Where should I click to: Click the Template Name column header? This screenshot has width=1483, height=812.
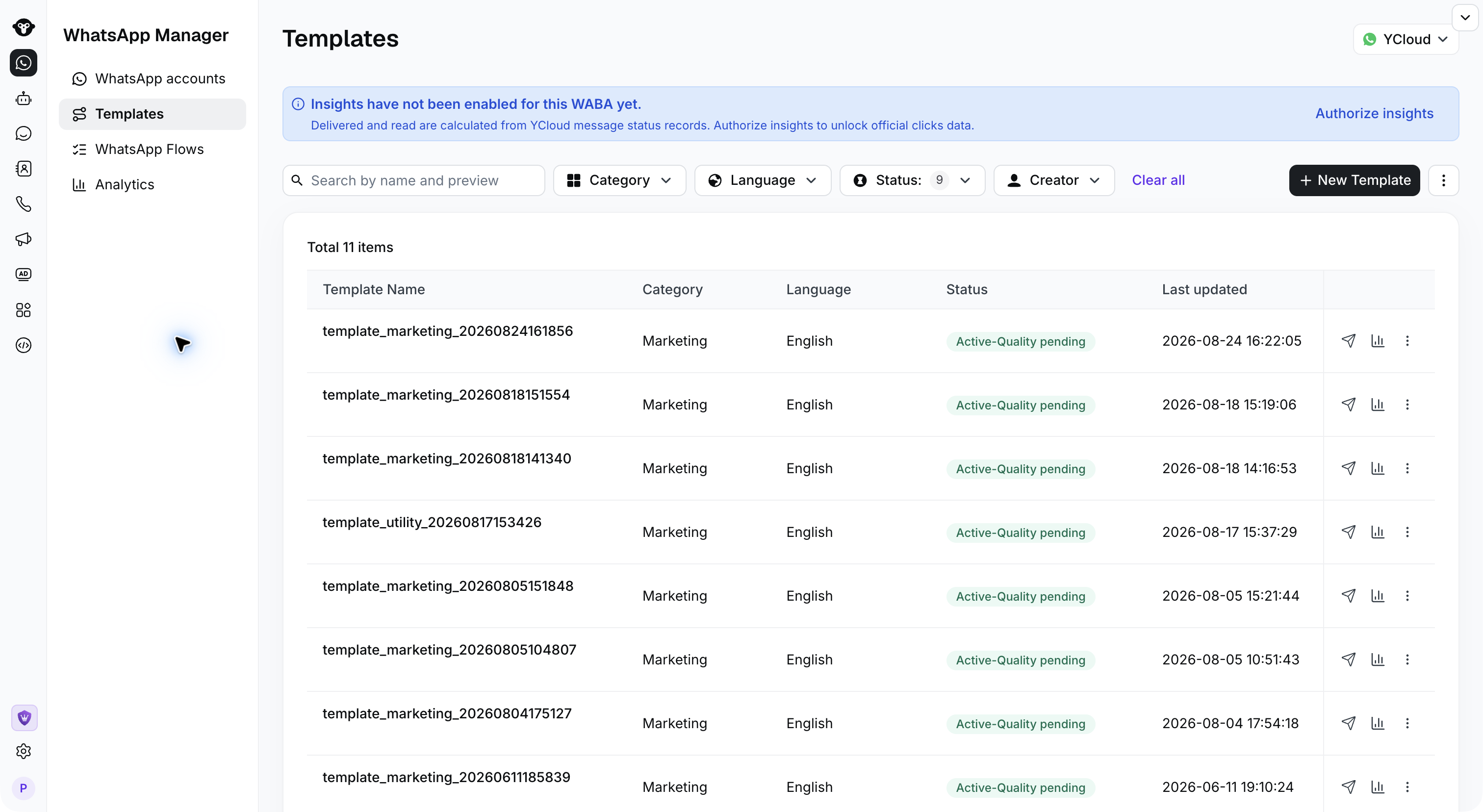(374, 289)
